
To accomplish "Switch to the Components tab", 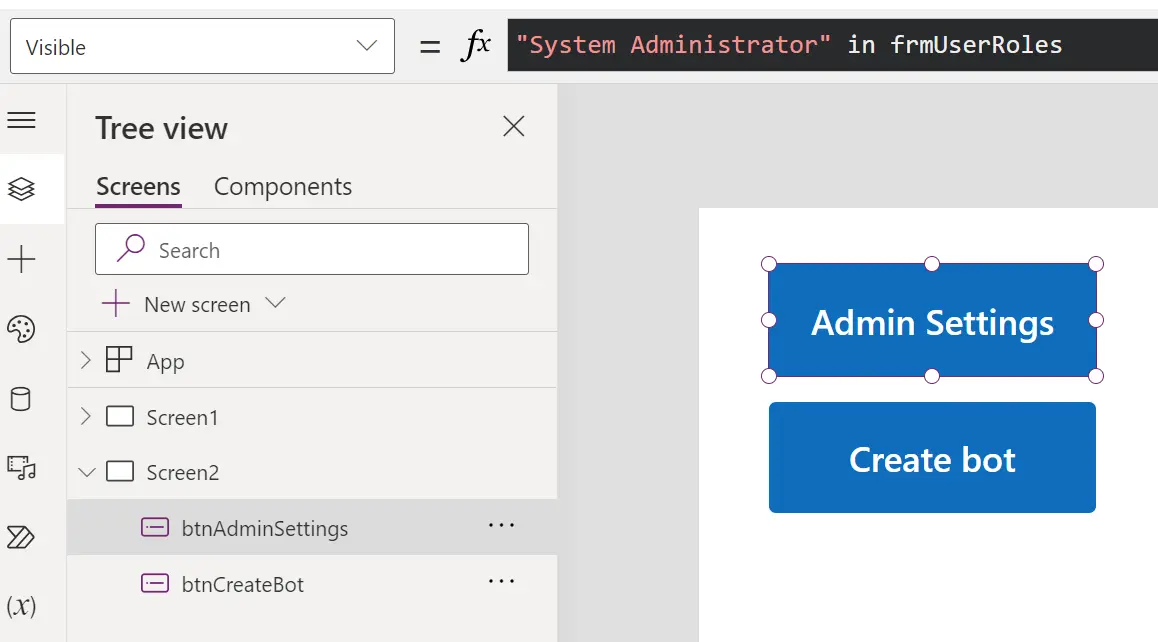I will pyautogui.click(x=282, y=186).
